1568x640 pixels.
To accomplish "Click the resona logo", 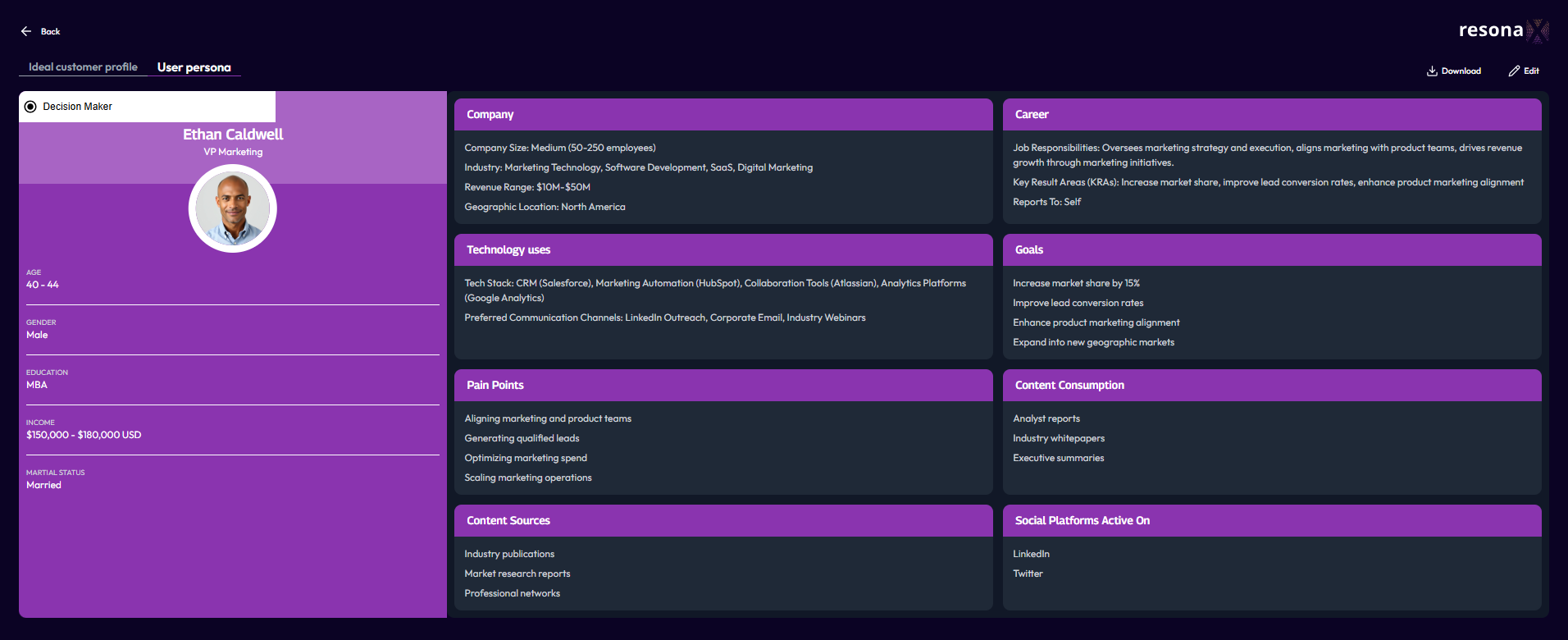I will (1503, 30).
